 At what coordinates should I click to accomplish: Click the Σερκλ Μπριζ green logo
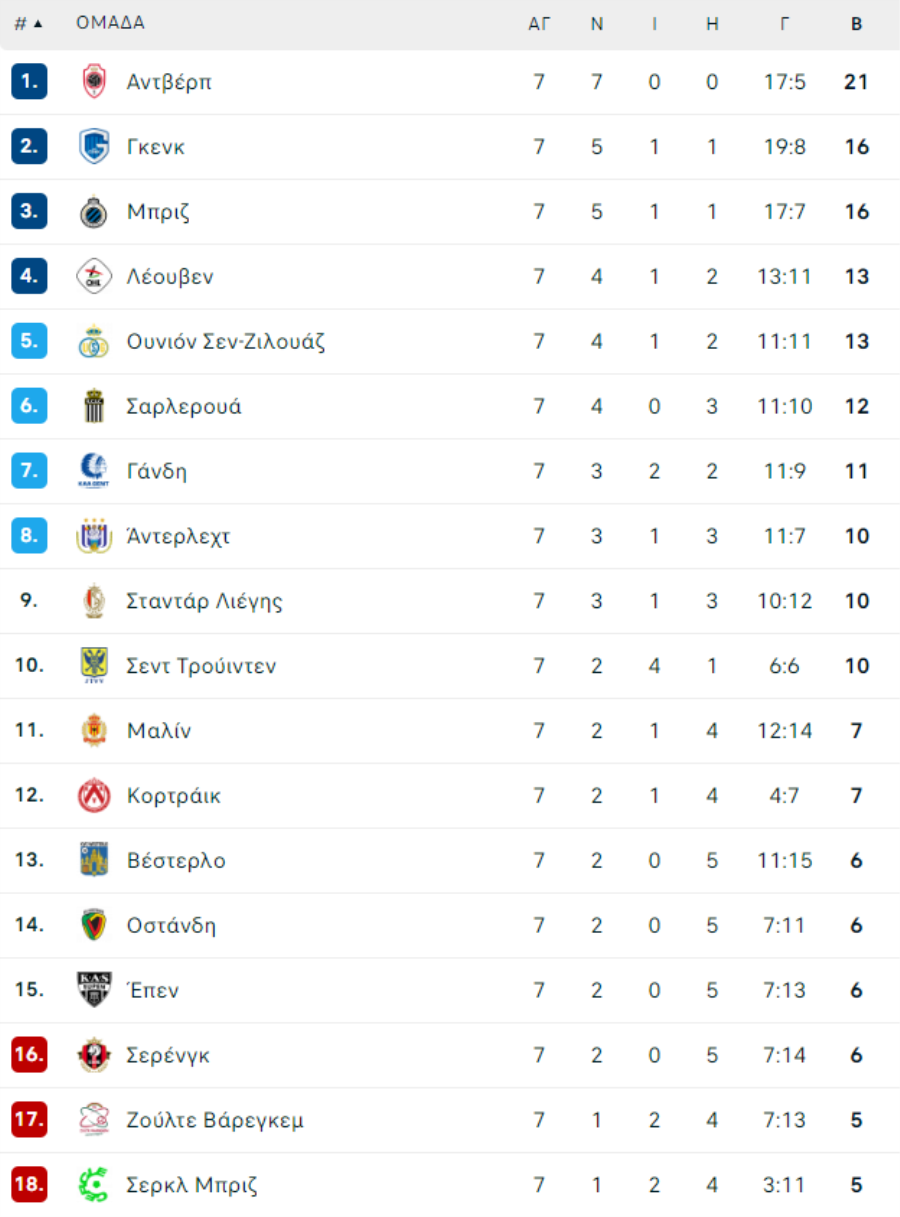click(94, 1186)
